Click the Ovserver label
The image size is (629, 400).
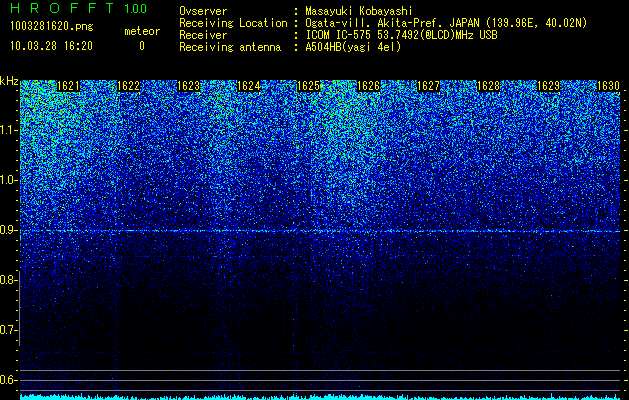[203, 11]
